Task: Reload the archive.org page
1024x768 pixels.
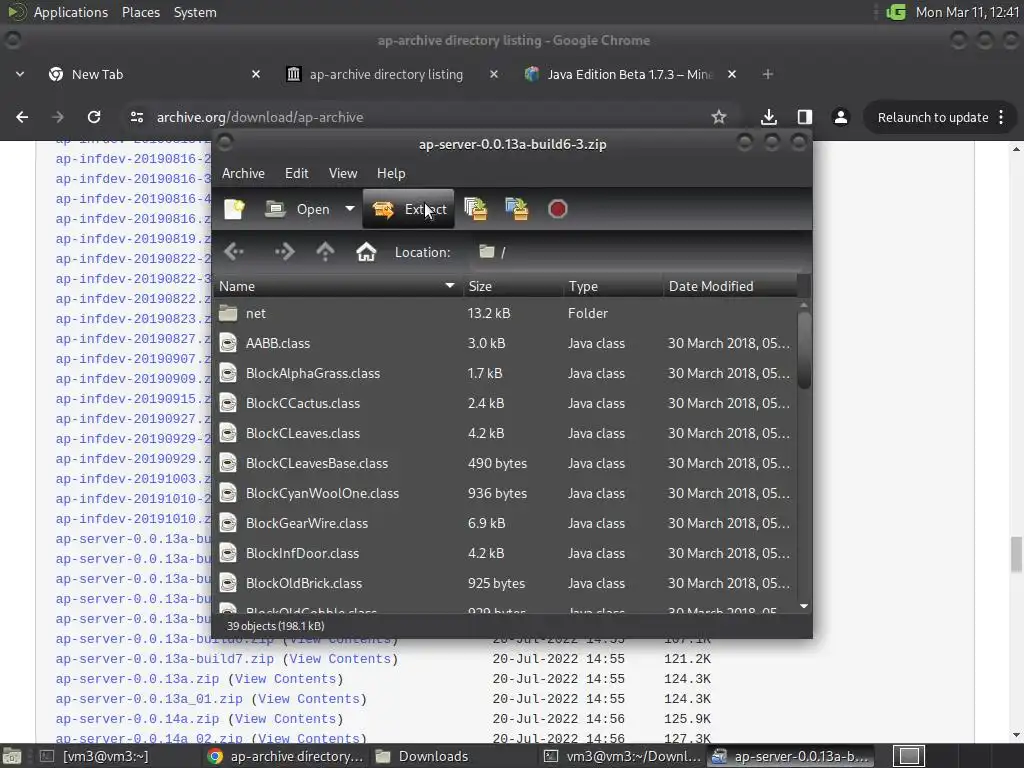Action: (94, 117)
